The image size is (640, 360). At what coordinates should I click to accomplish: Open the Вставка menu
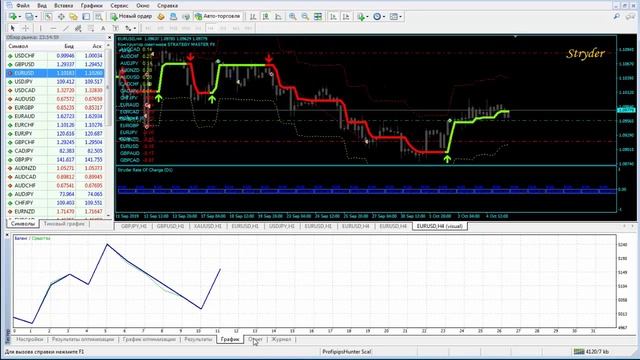64,6
